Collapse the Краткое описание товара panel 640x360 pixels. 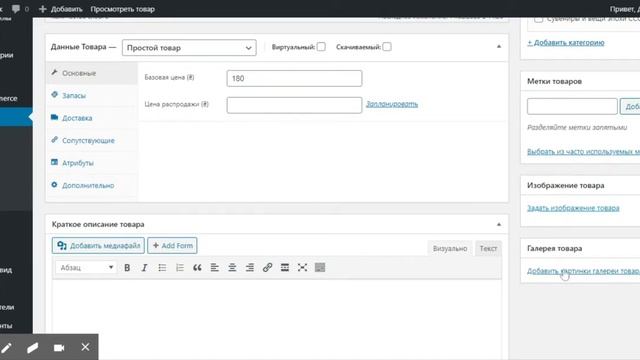(x=499, y=224)
